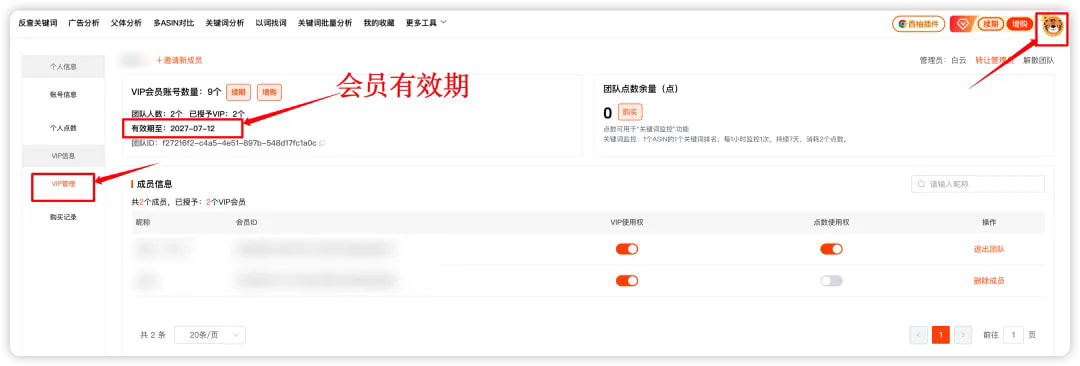Click the 会员ID column header

(x=246, y=223)
